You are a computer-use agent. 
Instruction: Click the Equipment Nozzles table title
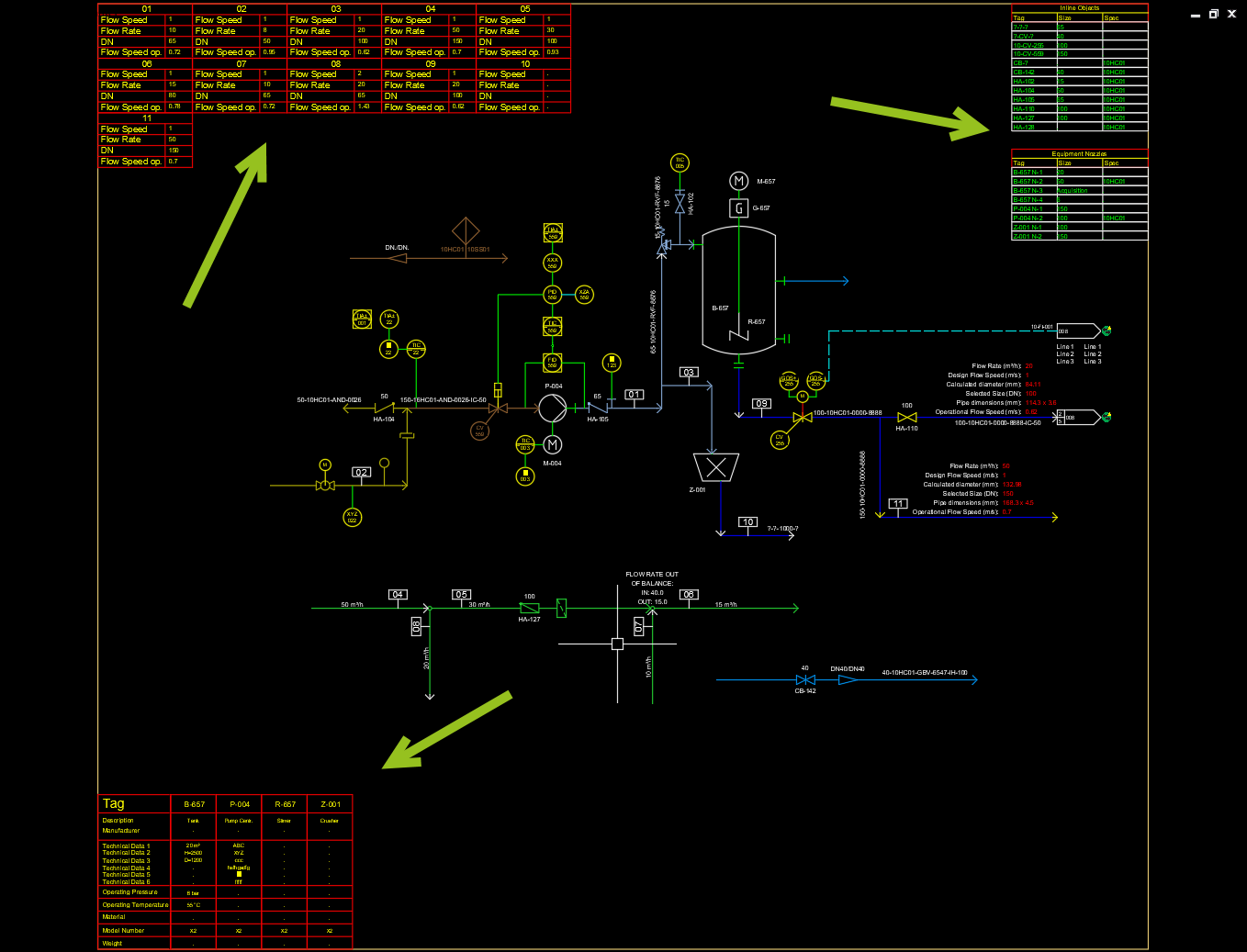[1080, 154]
